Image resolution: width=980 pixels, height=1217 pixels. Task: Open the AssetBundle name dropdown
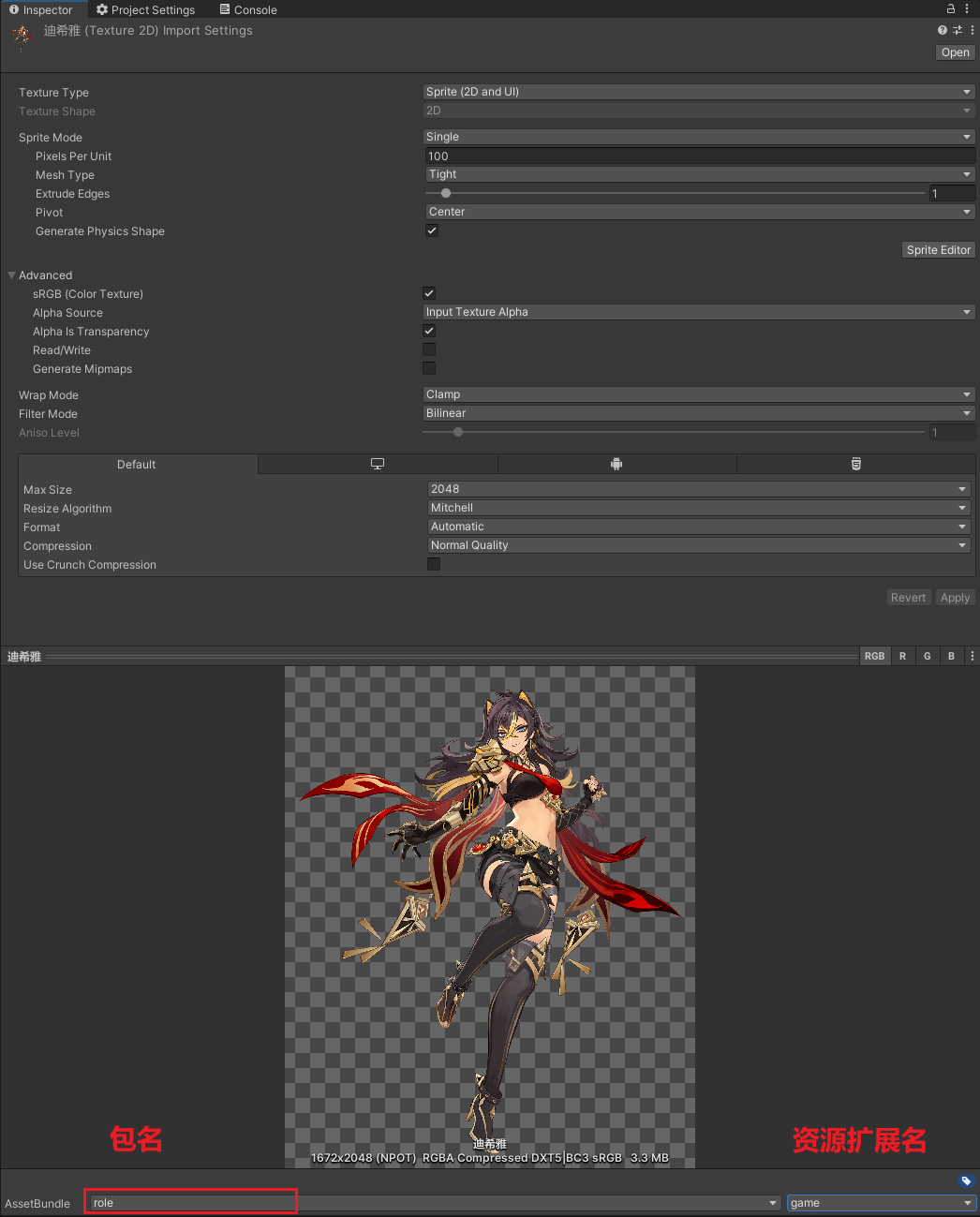pos(433,1203)
